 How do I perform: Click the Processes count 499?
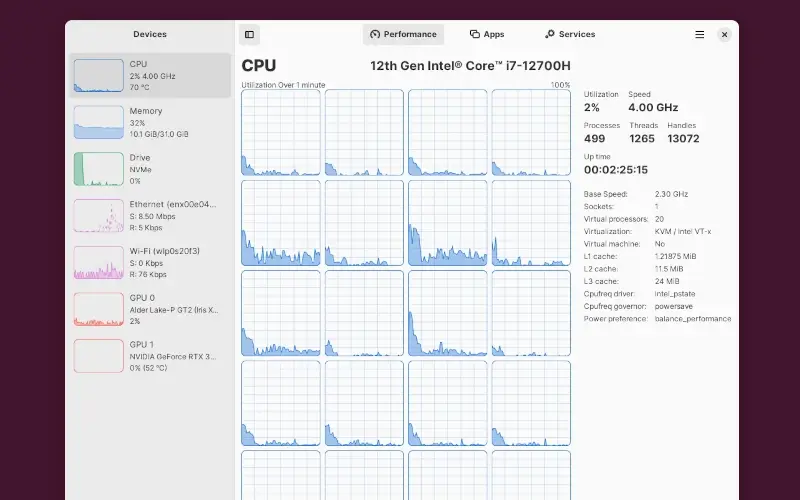click(594, 138)
